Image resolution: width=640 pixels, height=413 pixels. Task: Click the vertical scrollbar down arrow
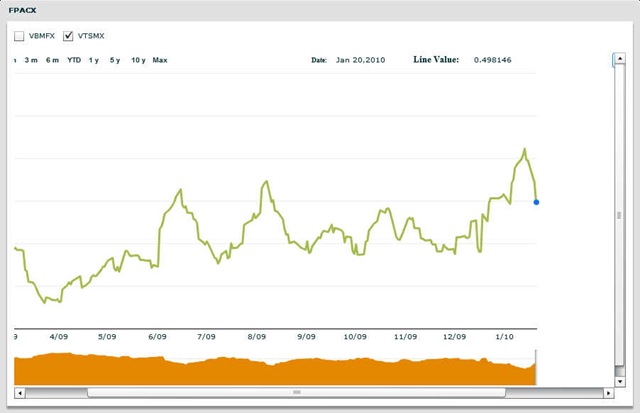click(x=620, y=382)
